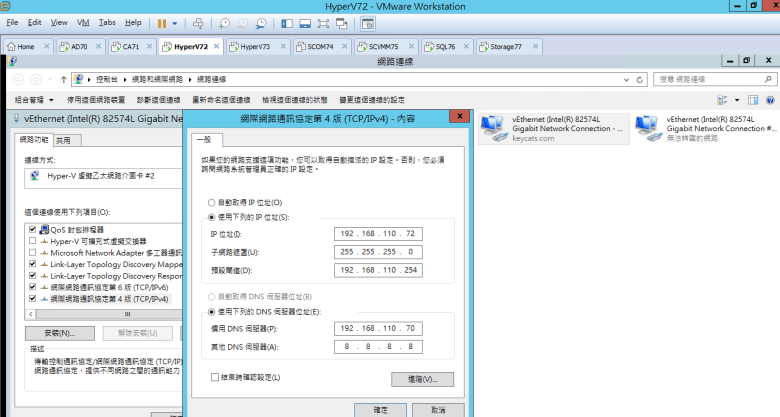Expand the pause button dropdown arrow
Screen dimensions: 780x417
[x=175, y=22]
